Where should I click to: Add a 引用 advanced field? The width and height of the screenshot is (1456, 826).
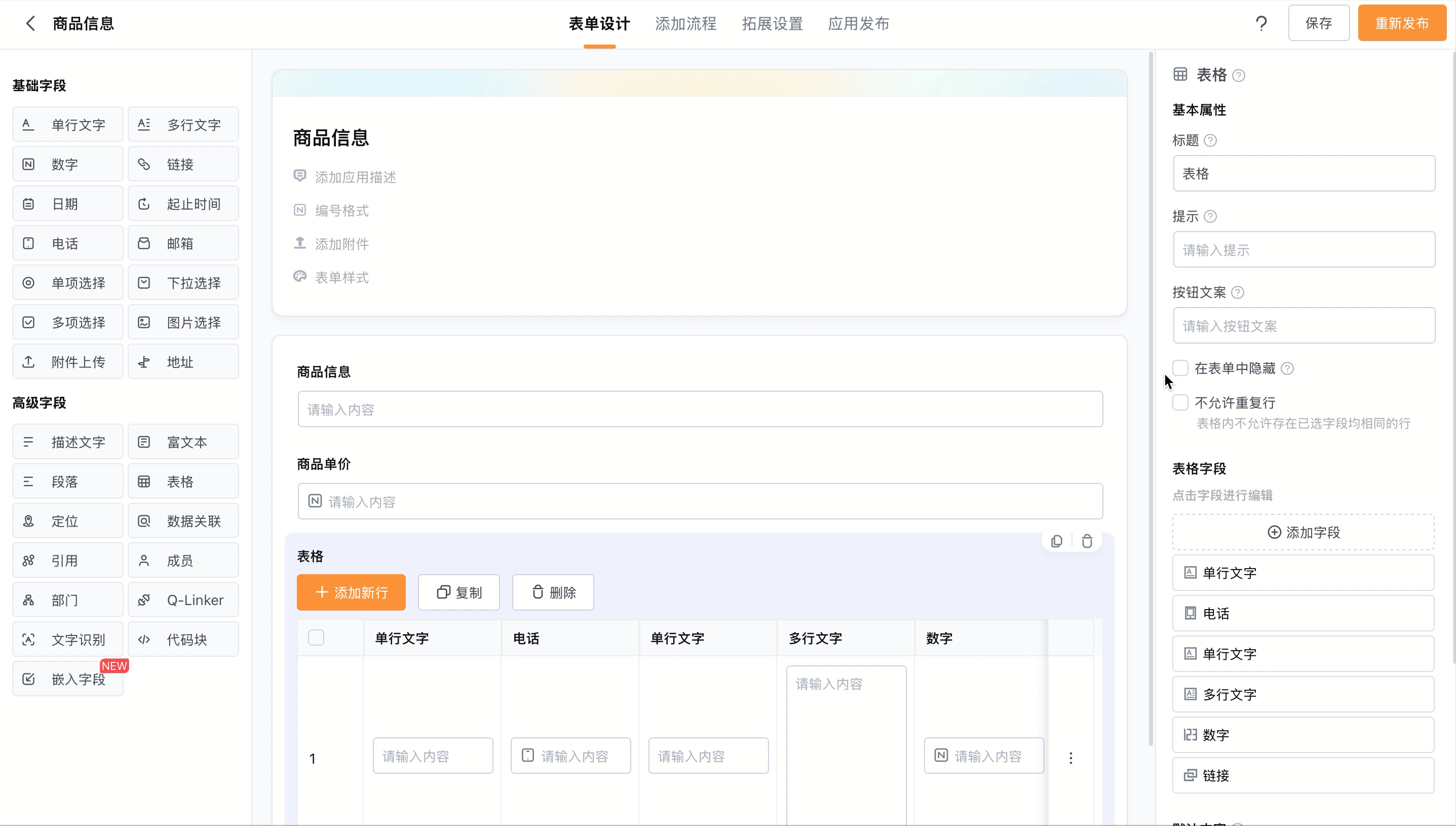click(67, 560)
